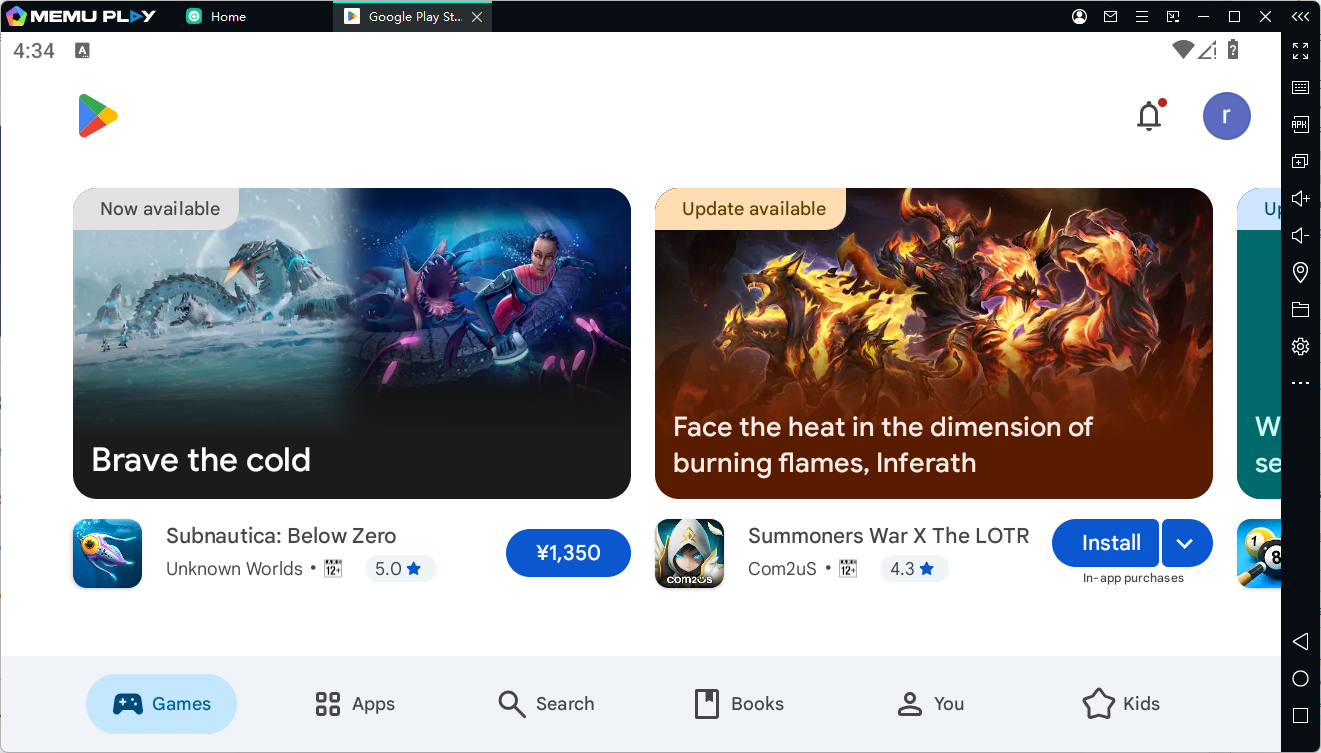
Task: Switch to the Apps tab
Action: (x=355, y=704)
